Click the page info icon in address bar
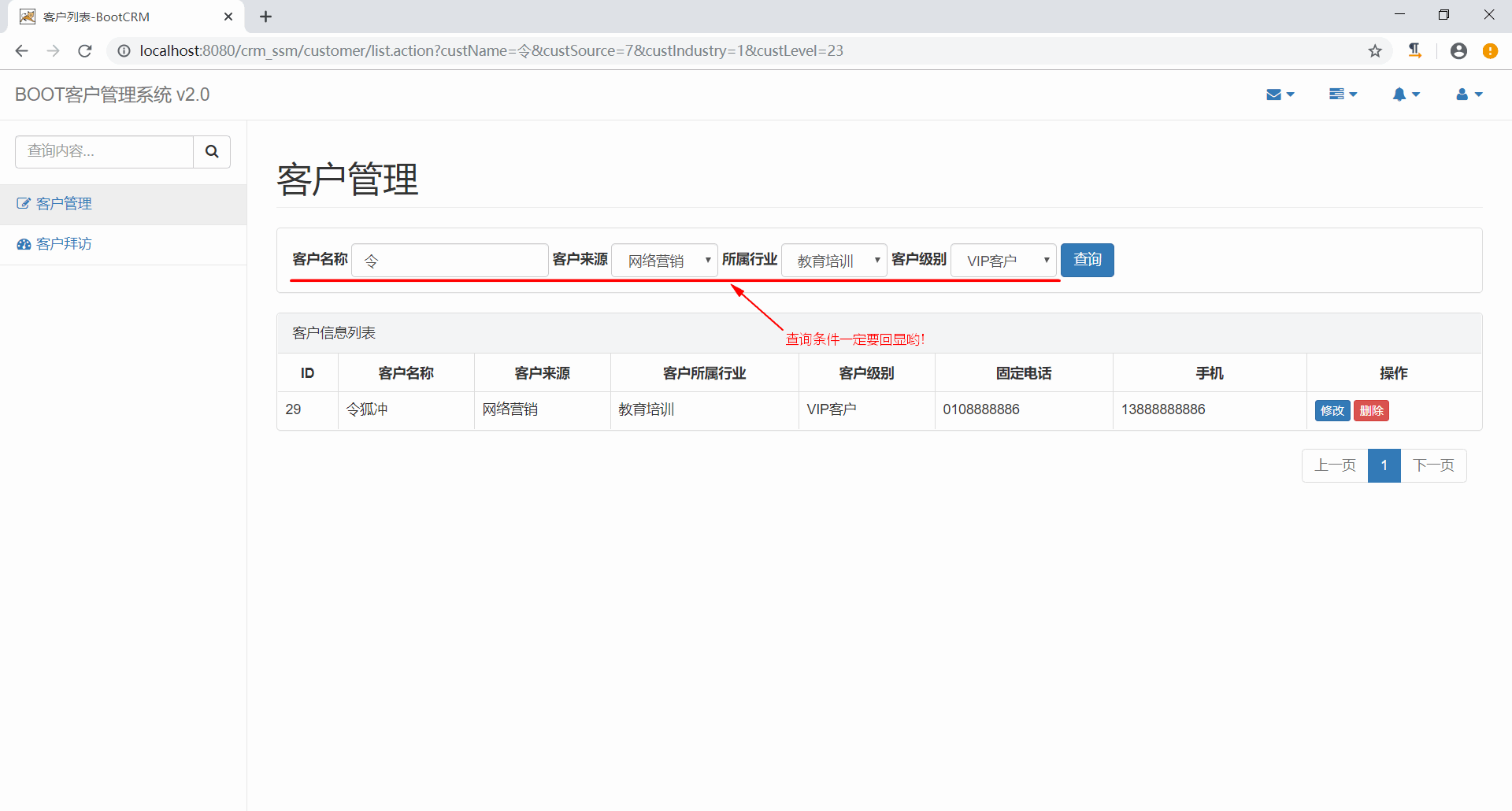 point(124,50)
